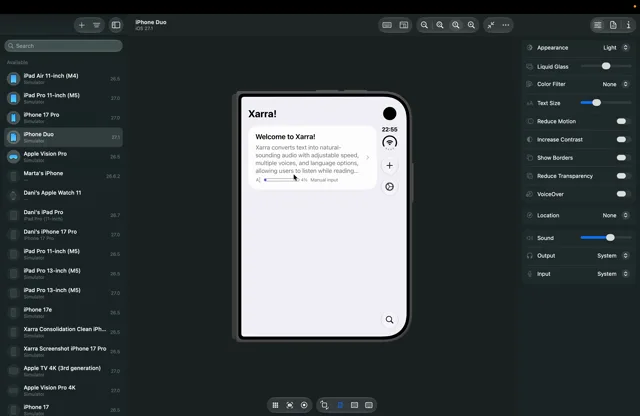
Task: Show the settings list inspector icon
Action: tap(598, 25)
